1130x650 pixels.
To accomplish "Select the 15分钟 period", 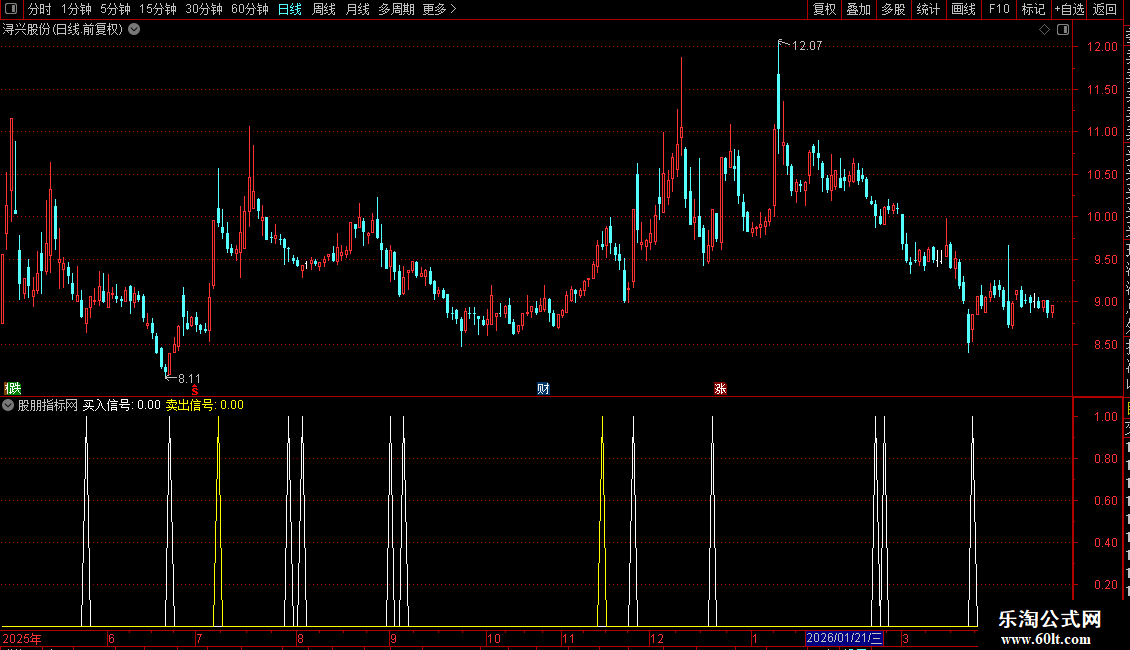I will point(158,9).
